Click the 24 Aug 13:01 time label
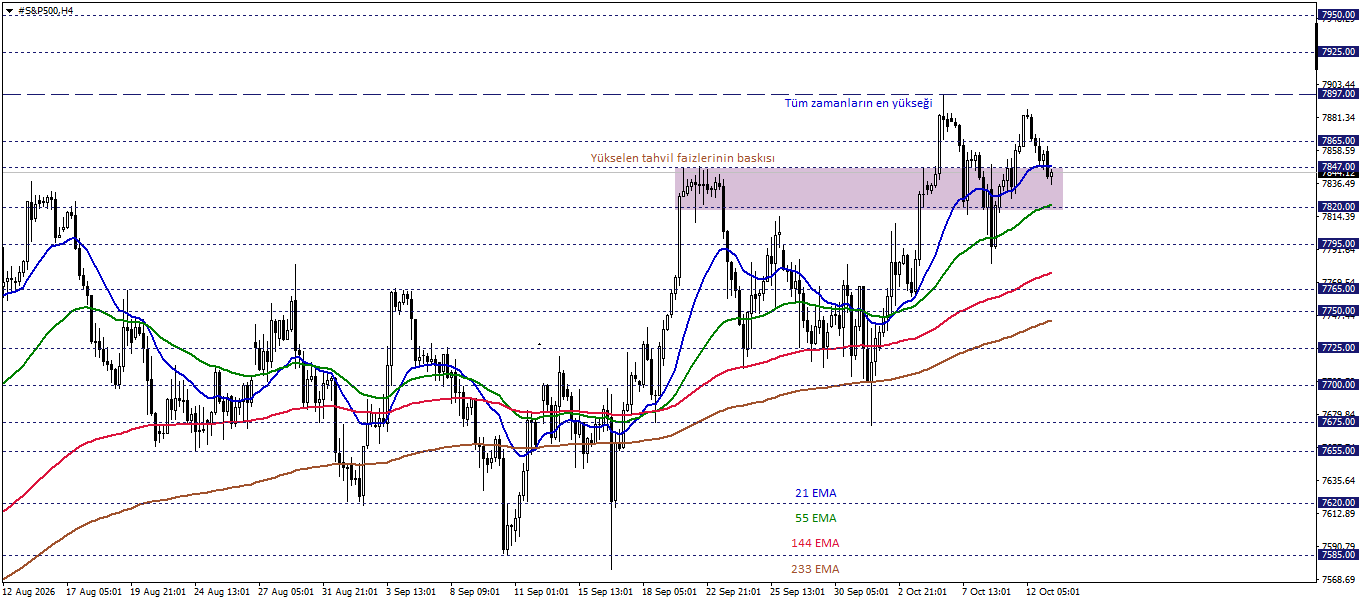 [222, 592]
